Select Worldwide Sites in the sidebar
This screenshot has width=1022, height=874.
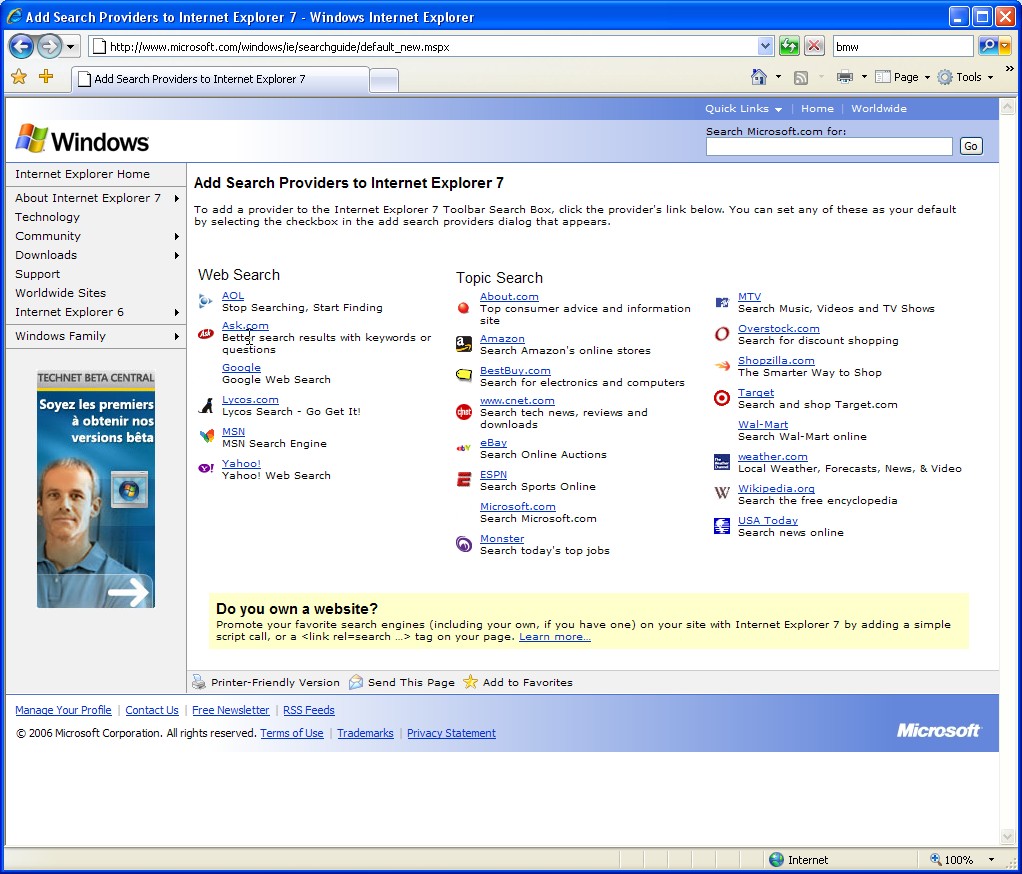pos(61,293)
